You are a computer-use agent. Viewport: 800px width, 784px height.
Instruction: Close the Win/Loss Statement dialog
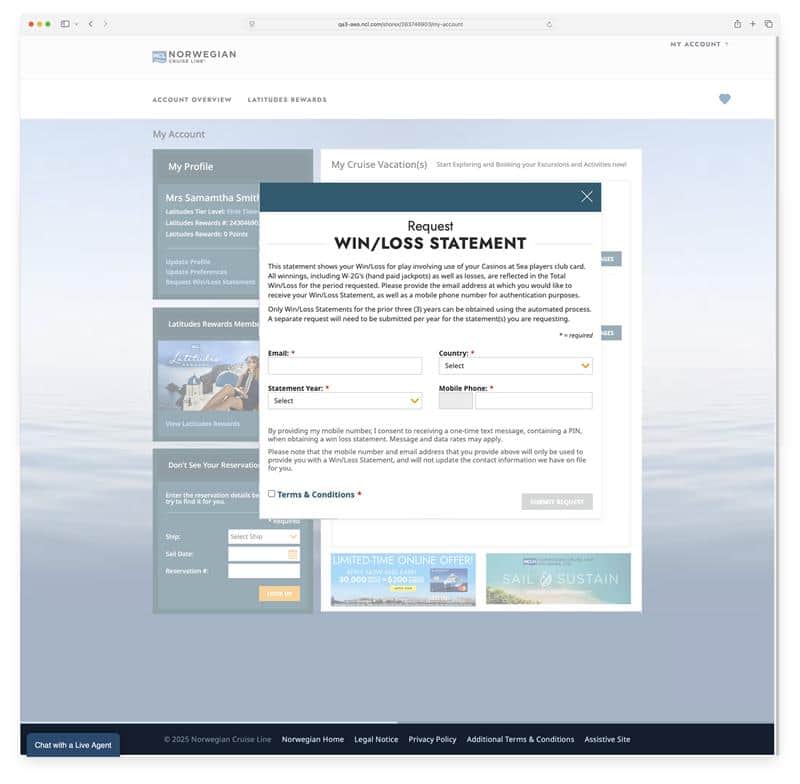pyautogui.click(x=587, y=196)
